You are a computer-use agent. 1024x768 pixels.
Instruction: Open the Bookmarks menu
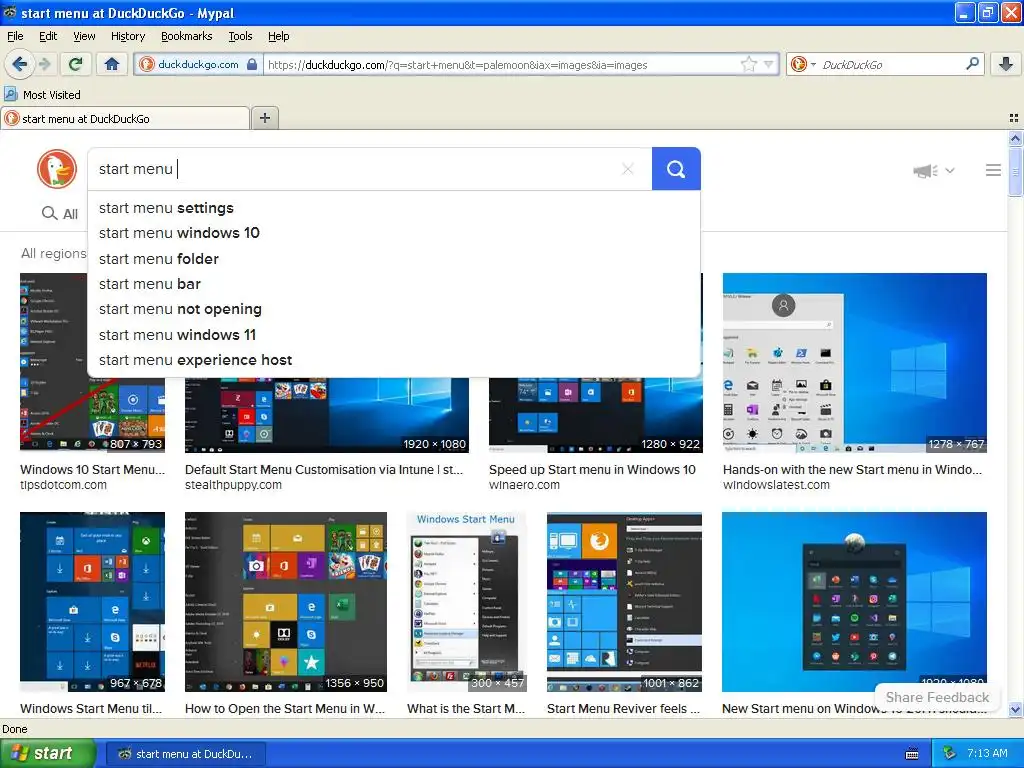coord(186,36)
